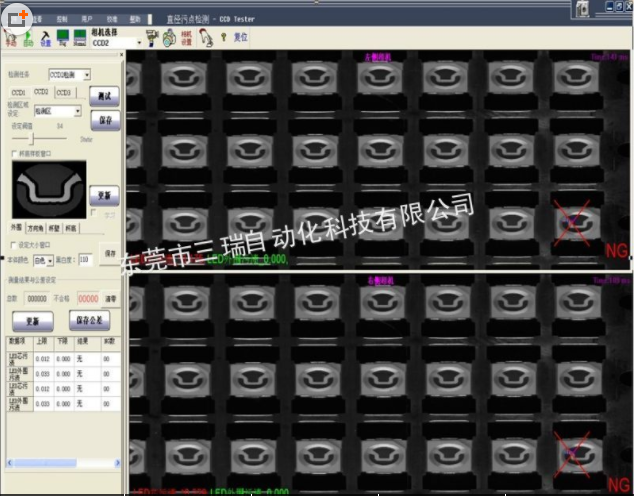Open the 检测任务 CCD2检测 dropdown
This screenshot has width=634, height=496.
pyautogui.click(x=87, y=75)
